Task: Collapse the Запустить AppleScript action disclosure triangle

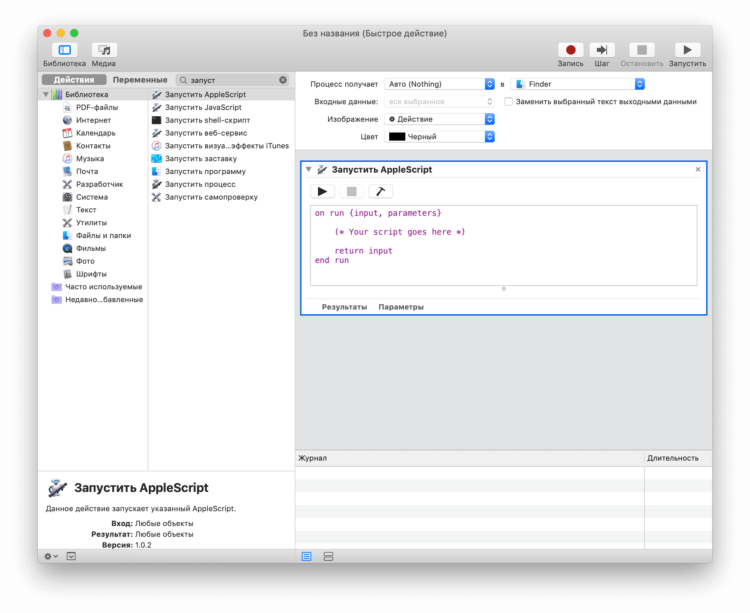Action: 309,169
